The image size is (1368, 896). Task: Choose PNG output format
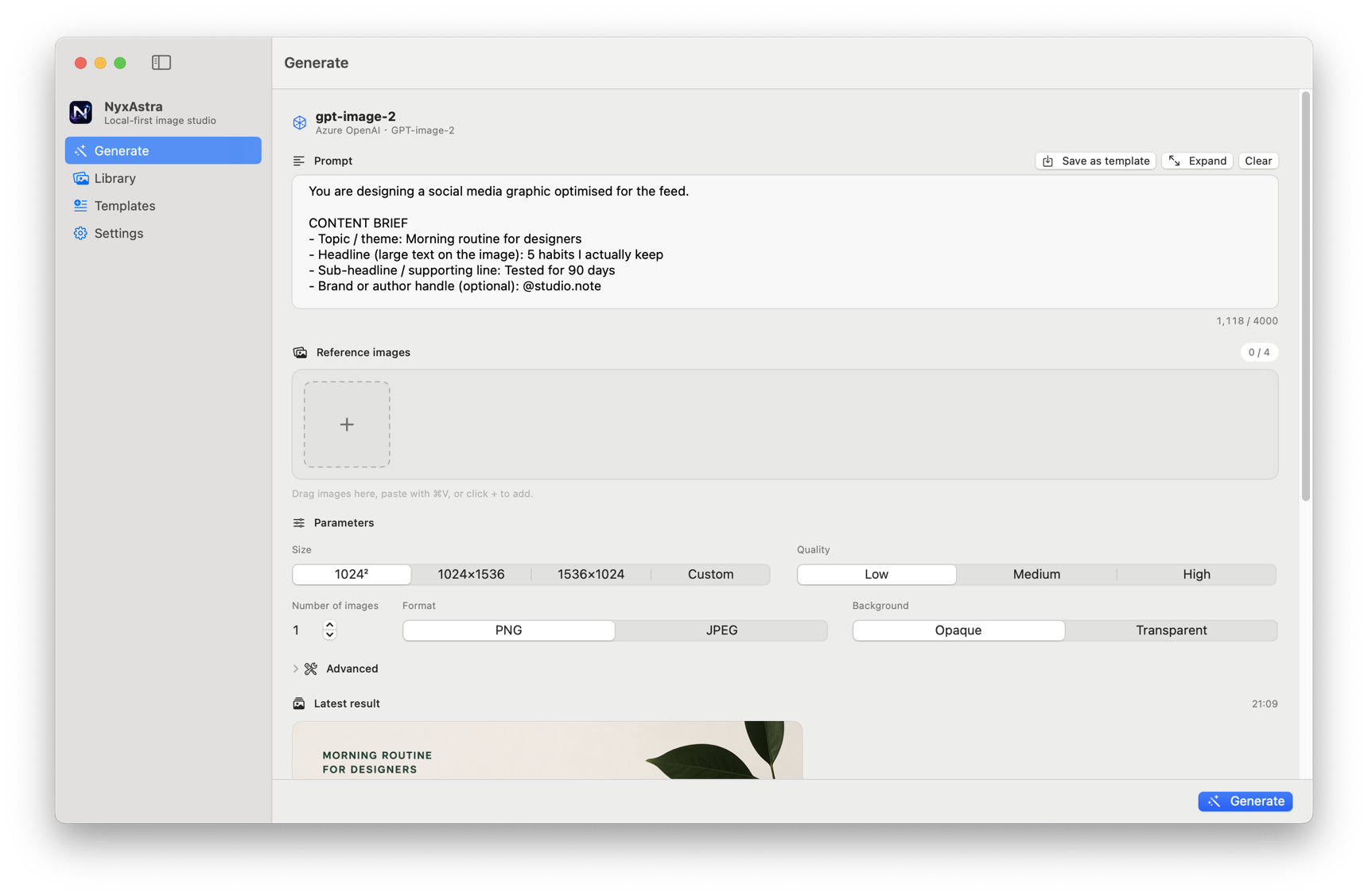pyautogui.click(x=509, y=630)
